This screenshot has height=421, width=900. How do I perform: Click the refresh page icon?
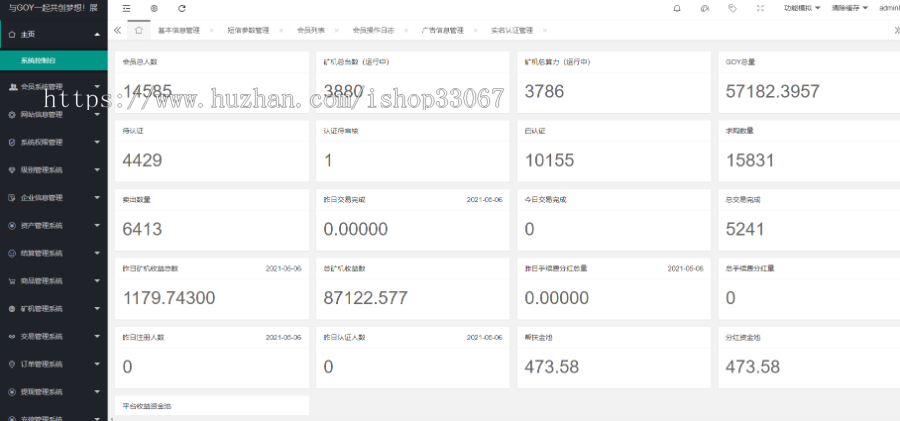(x=182, y=9)
